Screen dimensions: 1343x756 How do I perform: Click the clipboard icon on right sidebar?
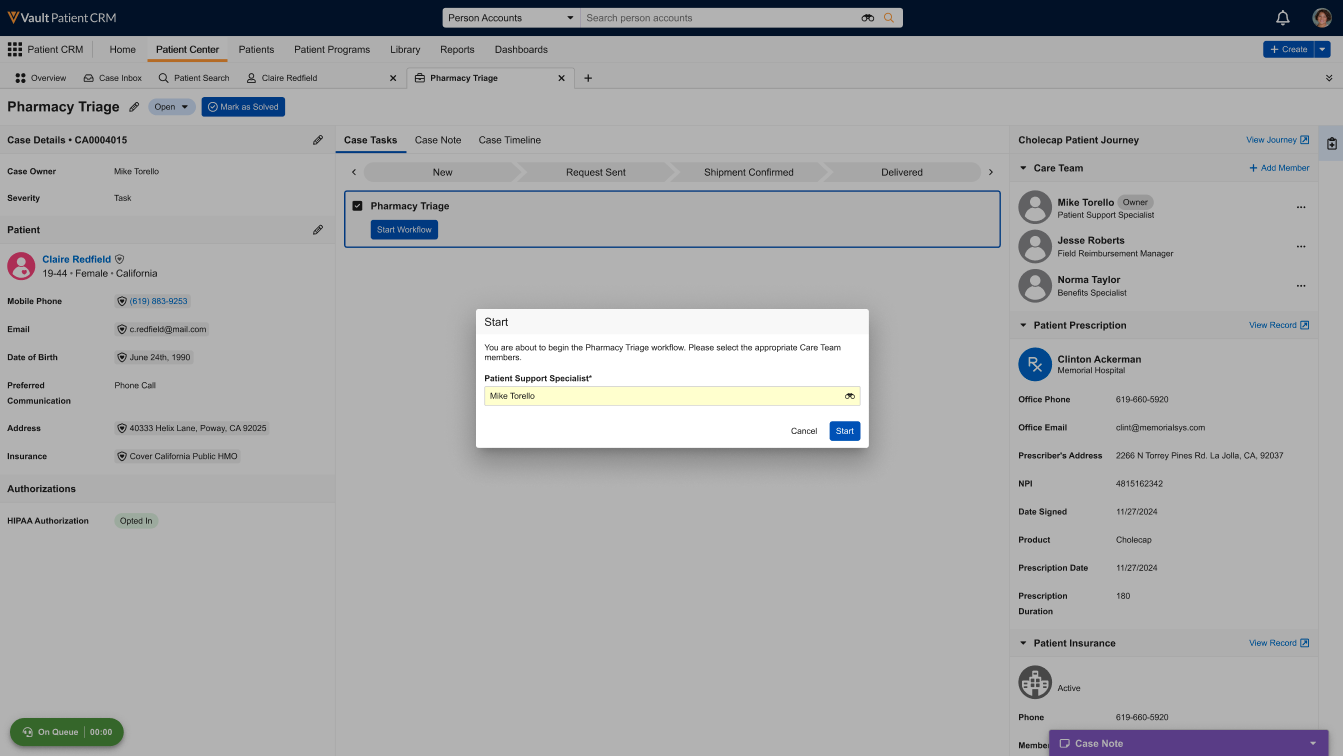point(1332,144)
